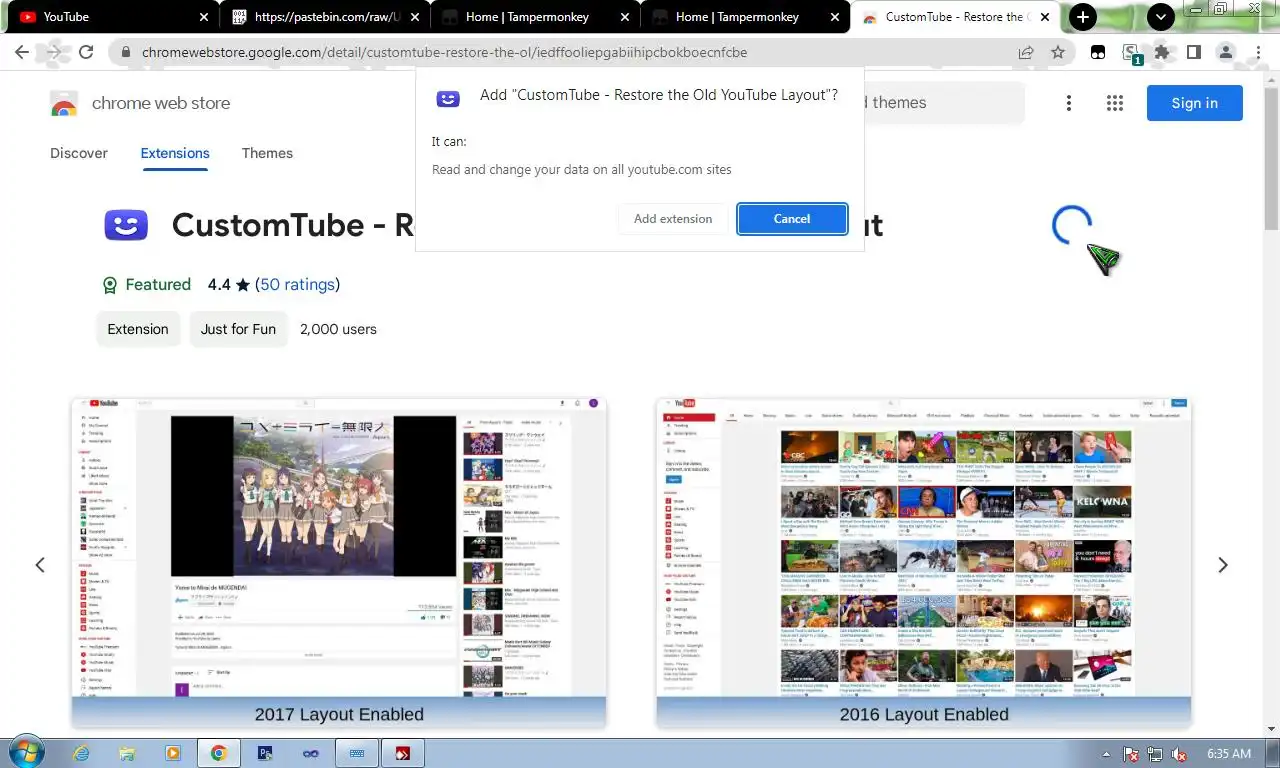This screenshot has width=1280, height=768.
Task: Open the media player taskbar icon
Action: pyautogui.click(x=173, y=753)
